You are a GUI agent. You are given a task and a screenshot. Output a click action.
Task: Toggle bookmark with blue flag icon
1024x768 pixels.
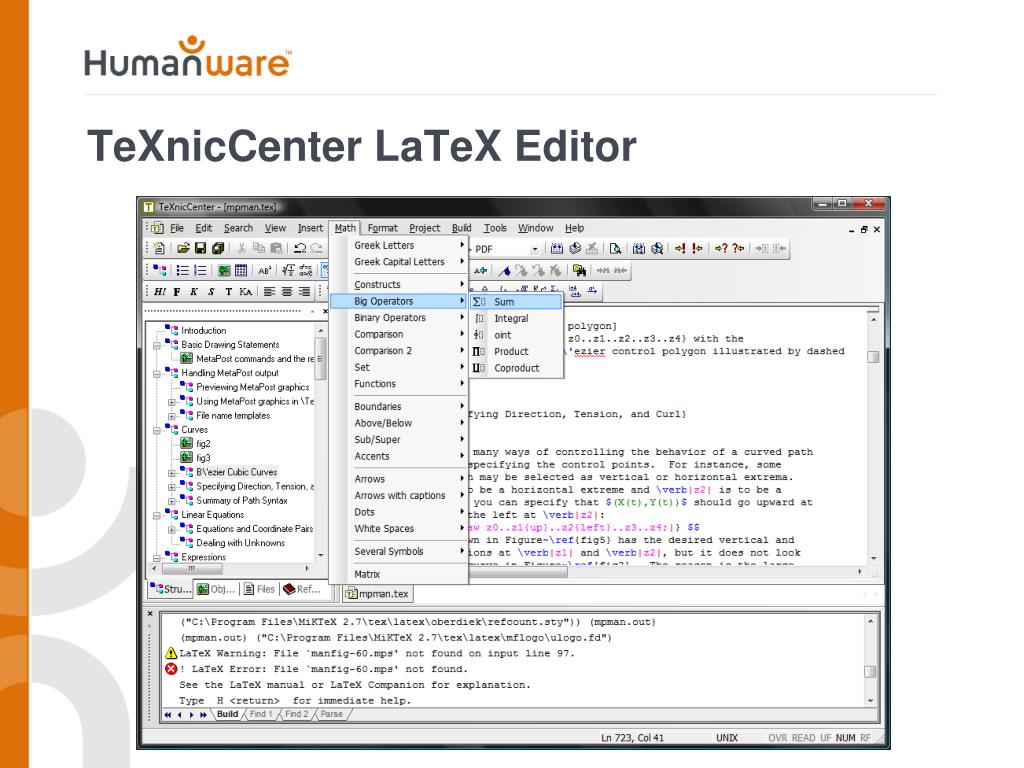(x=504, y=270)
